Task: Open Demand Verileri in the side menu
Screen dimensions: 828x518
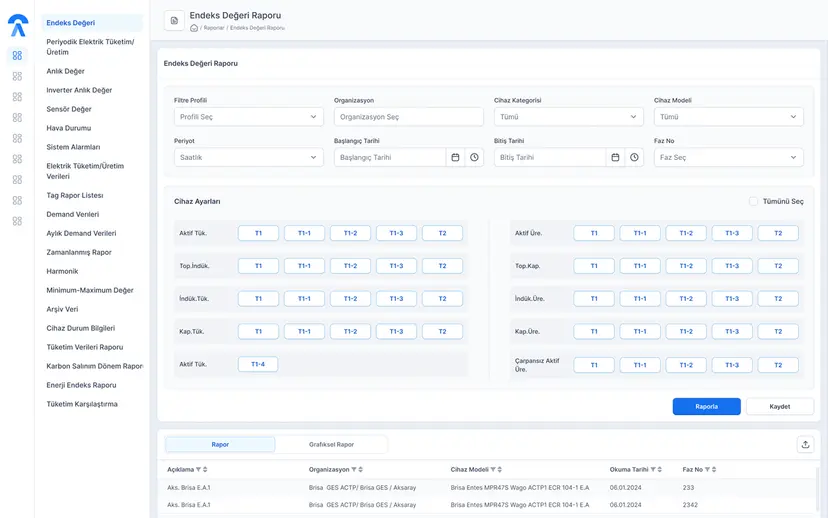Action: pyautogui.click(x=73, y=214)
